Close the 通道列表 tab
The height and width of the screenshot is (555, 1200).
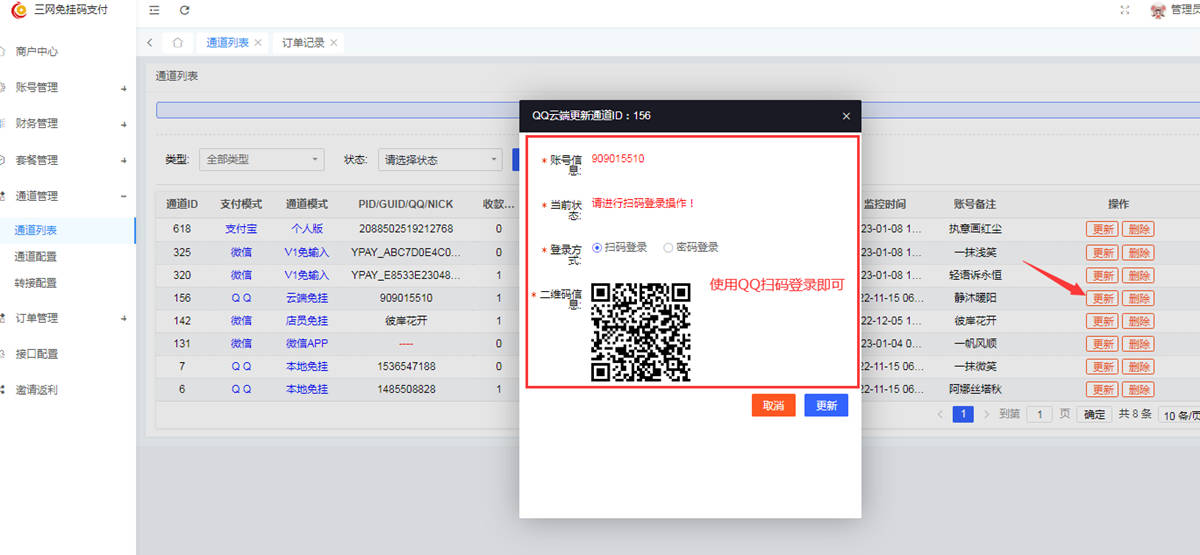(258, 43)
